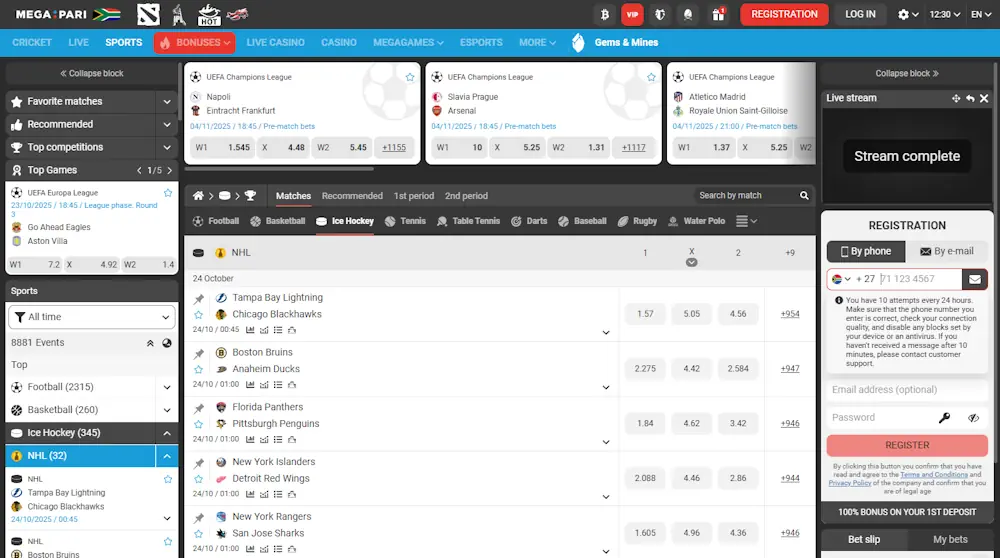Star the New York Islanders match

(x=199, y=479)
